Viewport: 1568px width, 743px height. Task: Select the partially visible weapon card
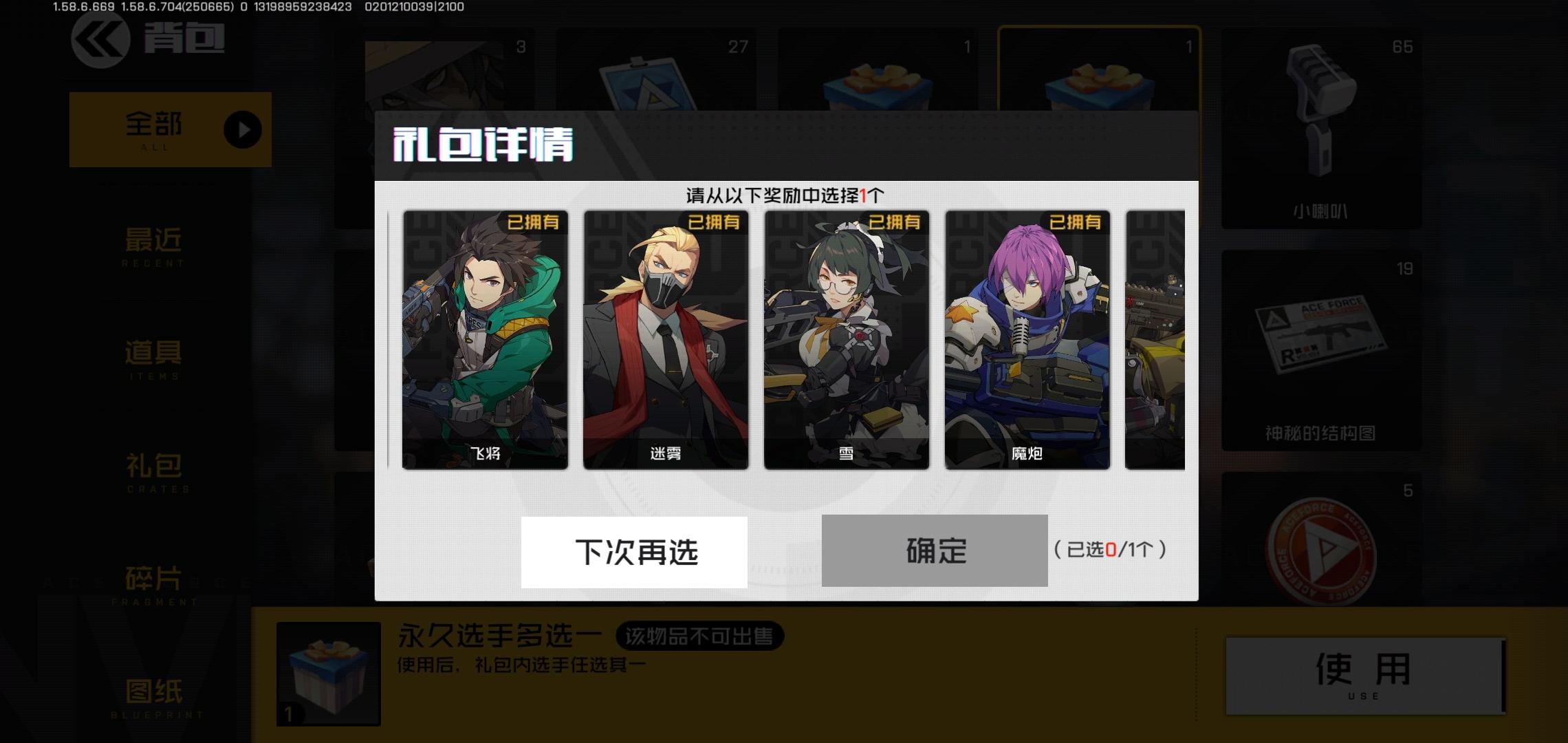pos(1155,340)
